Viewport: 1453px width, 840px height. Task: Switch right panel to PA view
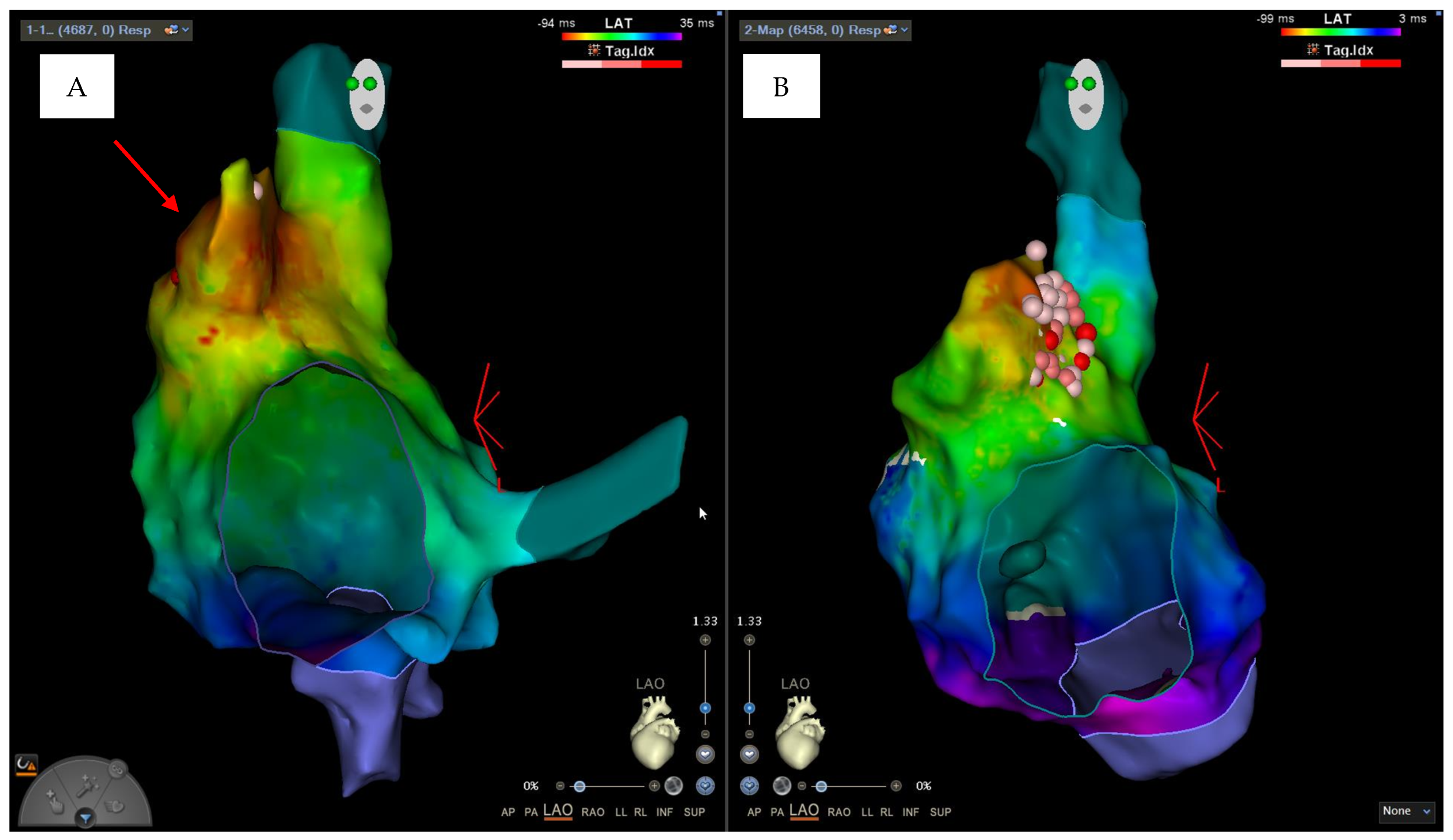777,812
